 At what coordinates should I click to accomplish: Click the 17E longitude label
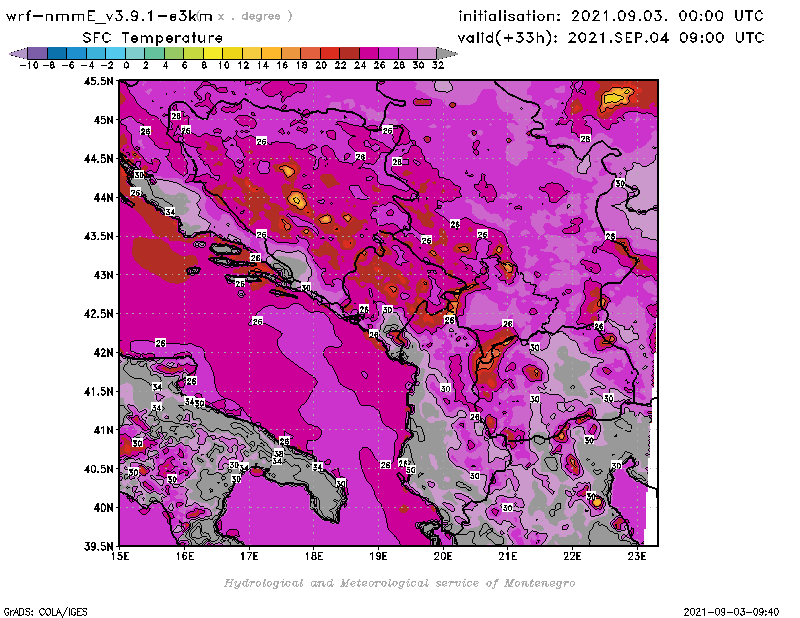click(x=249, y=556)
